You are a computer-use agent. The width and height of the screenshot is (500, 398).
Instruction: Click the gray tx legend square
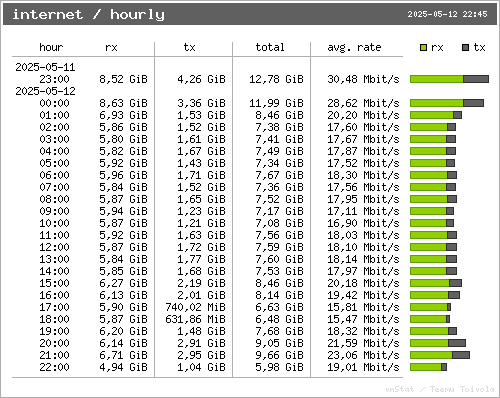pos(466,48)
